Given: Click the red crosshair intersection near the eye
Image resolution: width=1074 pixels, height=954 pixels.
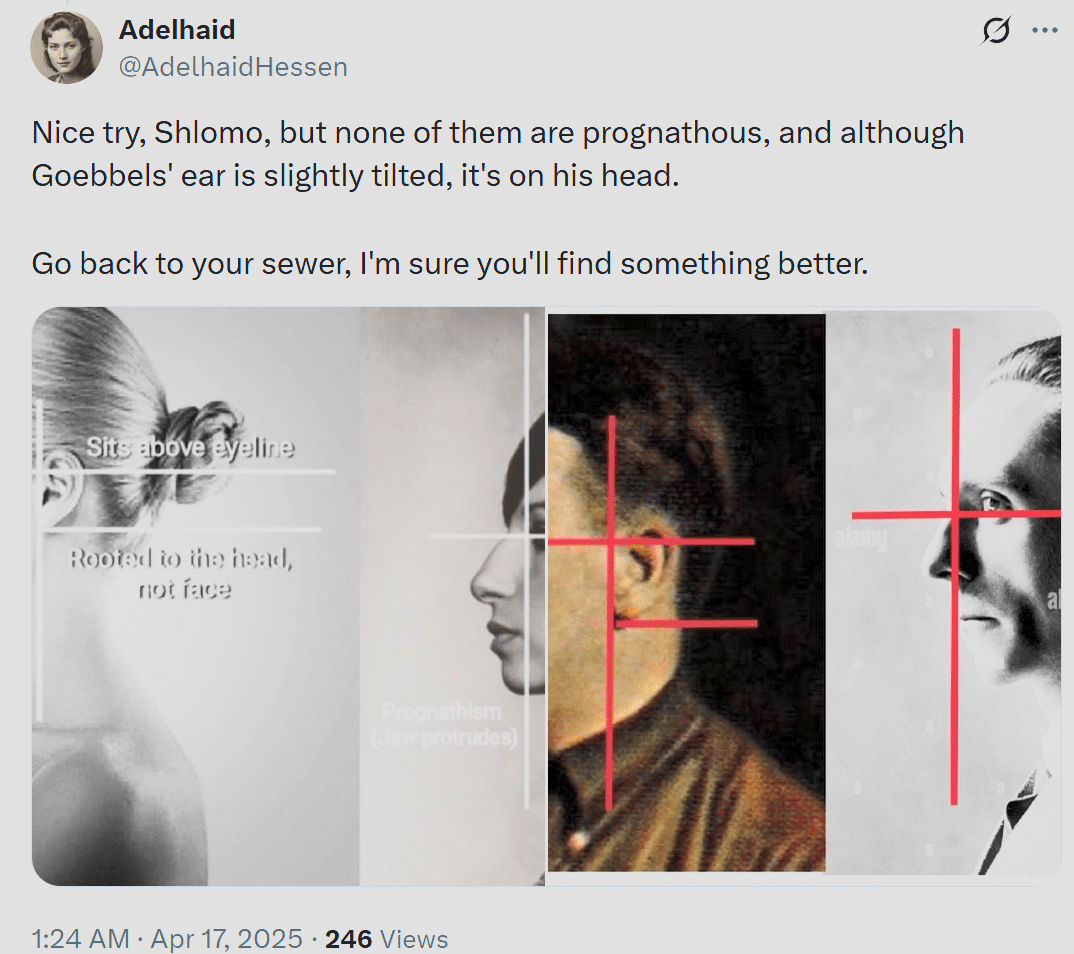Looking at the screenshot, I should (955, 514).
